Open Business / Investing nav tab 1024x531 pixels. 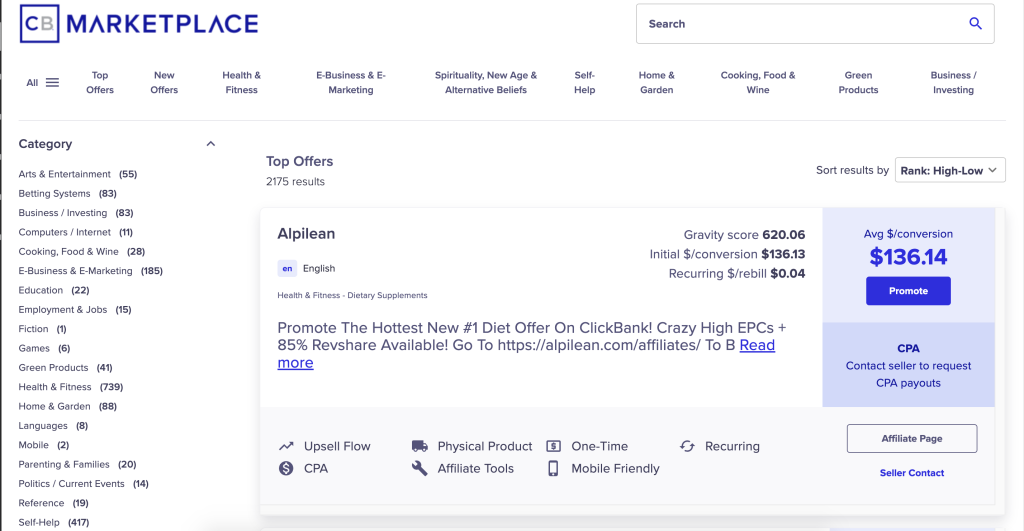(953, 82)
